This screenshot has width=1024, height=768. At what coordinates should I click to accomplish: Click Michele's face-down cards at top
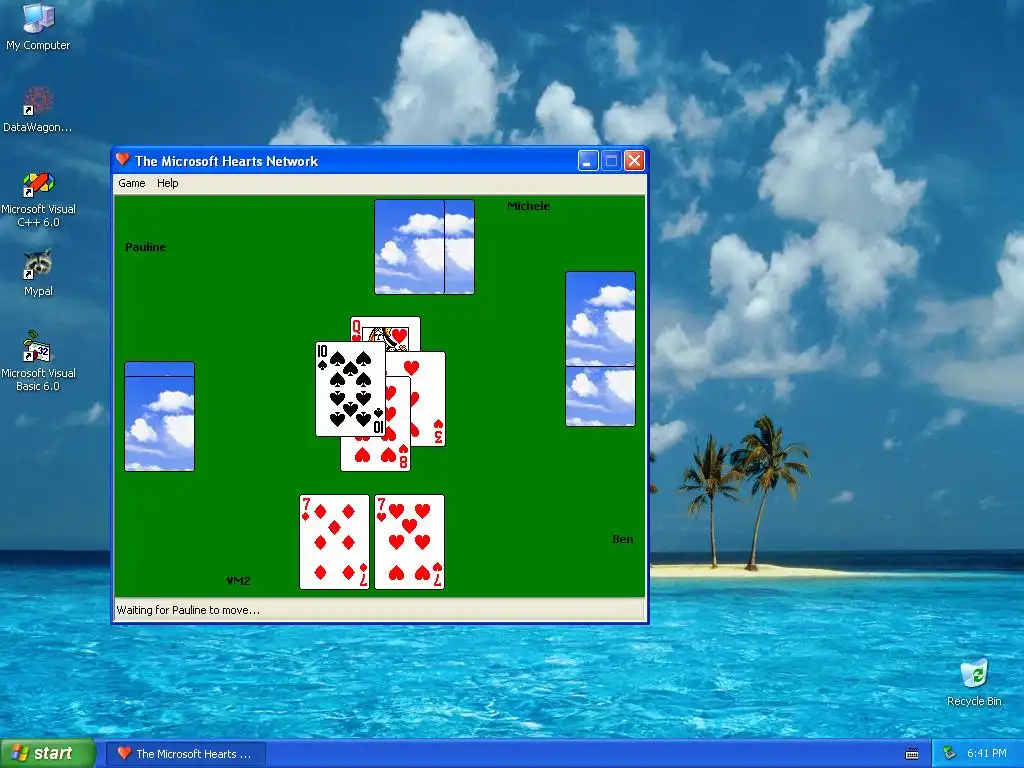click(x=424, y=247)
